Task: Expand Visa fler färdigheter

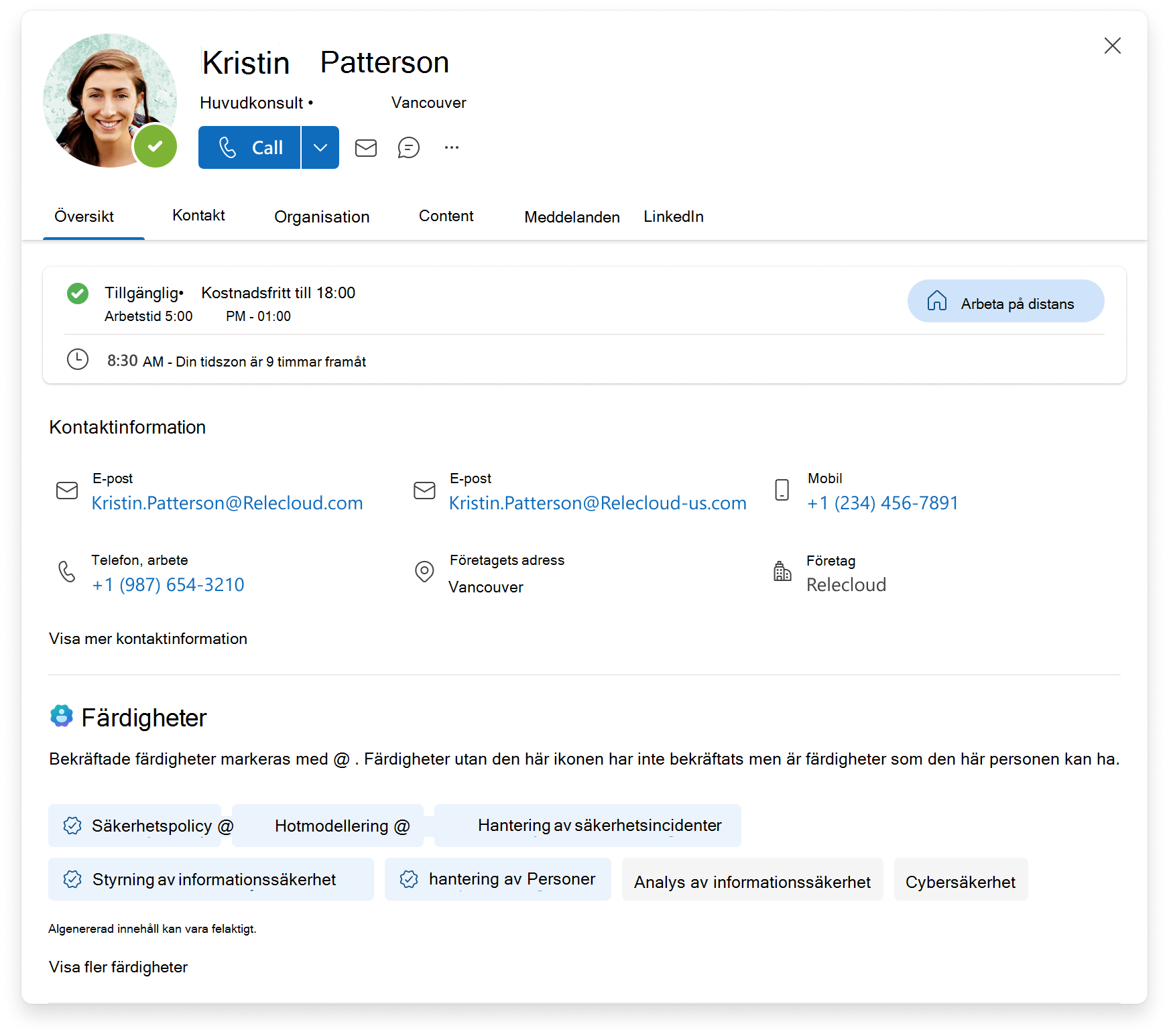Action: click(119, 967)
